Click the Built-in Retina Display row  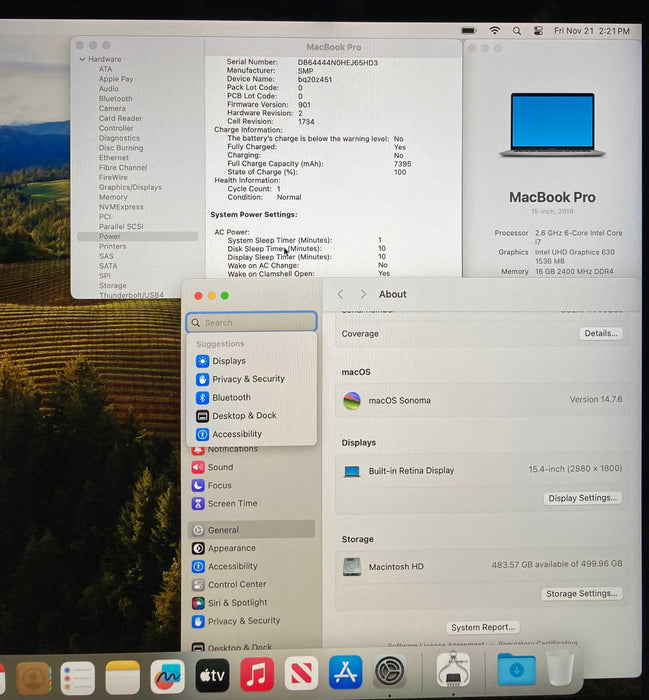[x=482, y=470]
